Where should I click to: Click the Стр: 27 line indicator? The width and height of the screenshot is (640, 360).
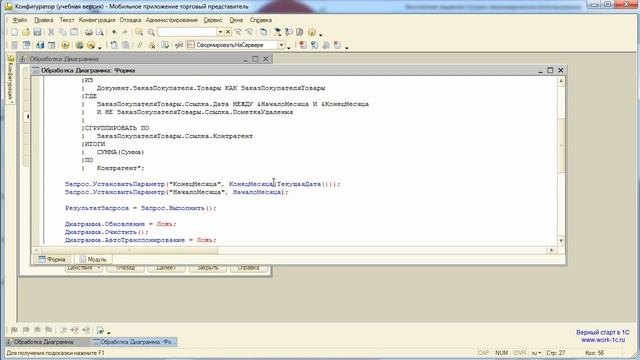(556, 353)
